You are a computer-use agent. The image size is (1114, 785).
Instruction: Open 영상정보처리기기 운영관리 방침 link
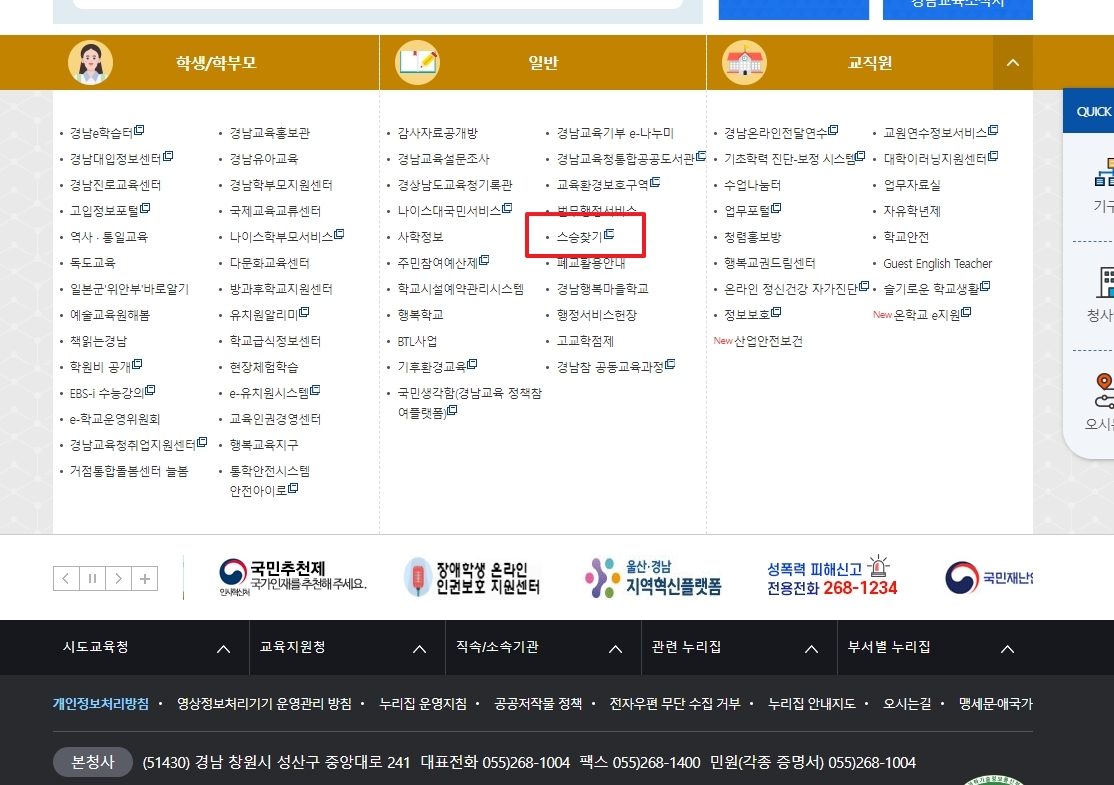[264, 703]
